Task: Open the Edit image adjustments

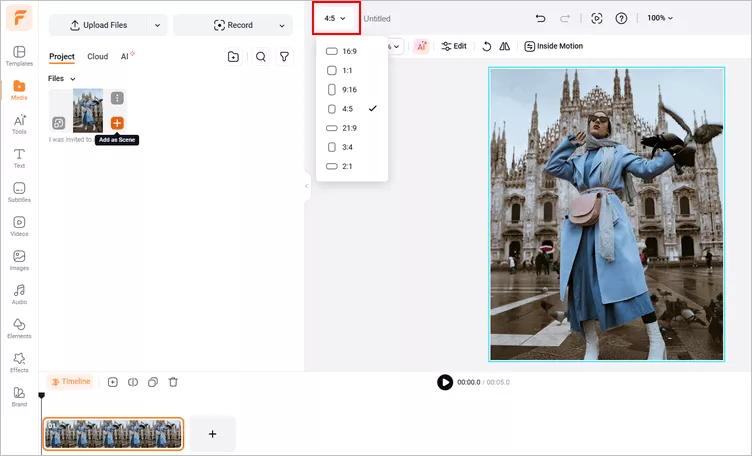Action: click(454, 46)
